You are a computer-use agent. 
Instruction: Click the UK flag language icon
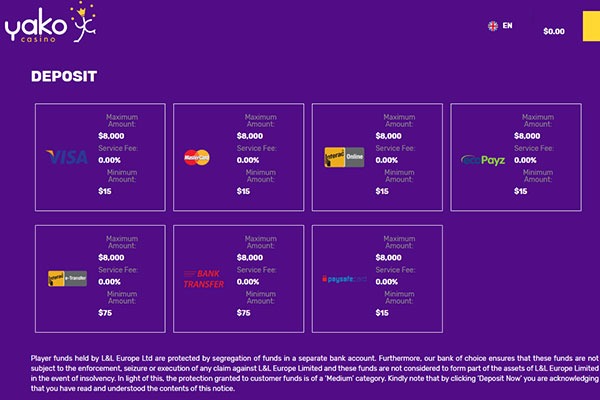tap(493, 26)
